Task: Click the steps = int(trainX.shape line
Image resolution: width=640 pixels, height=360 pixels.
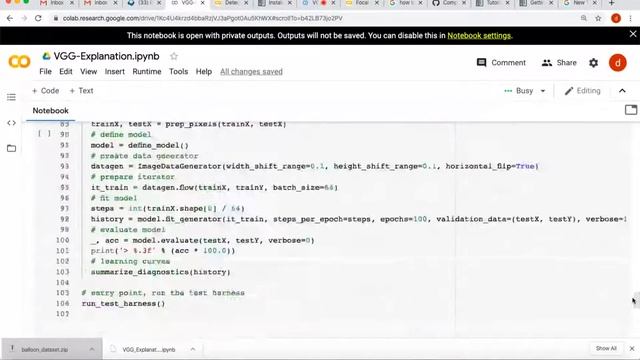Action: [167, 209]
